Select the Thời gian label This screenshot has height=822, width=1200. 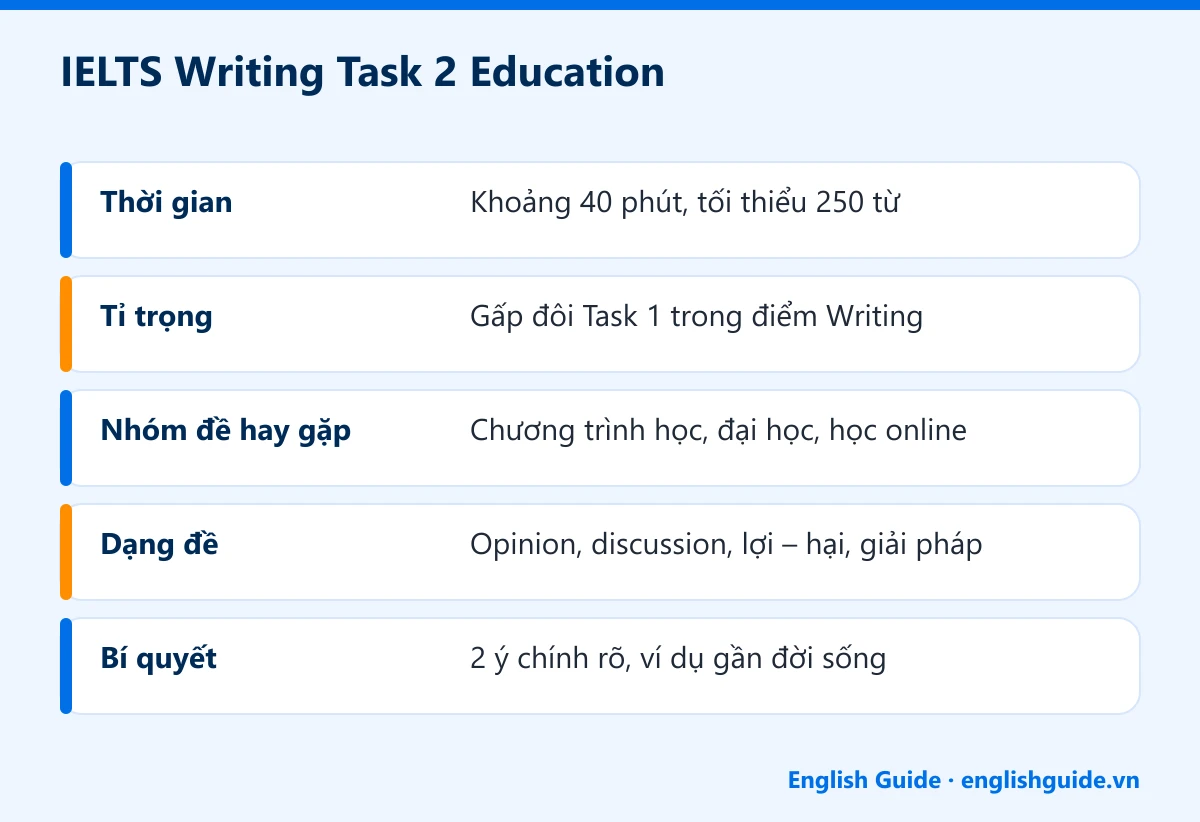[x=166, y=203]
